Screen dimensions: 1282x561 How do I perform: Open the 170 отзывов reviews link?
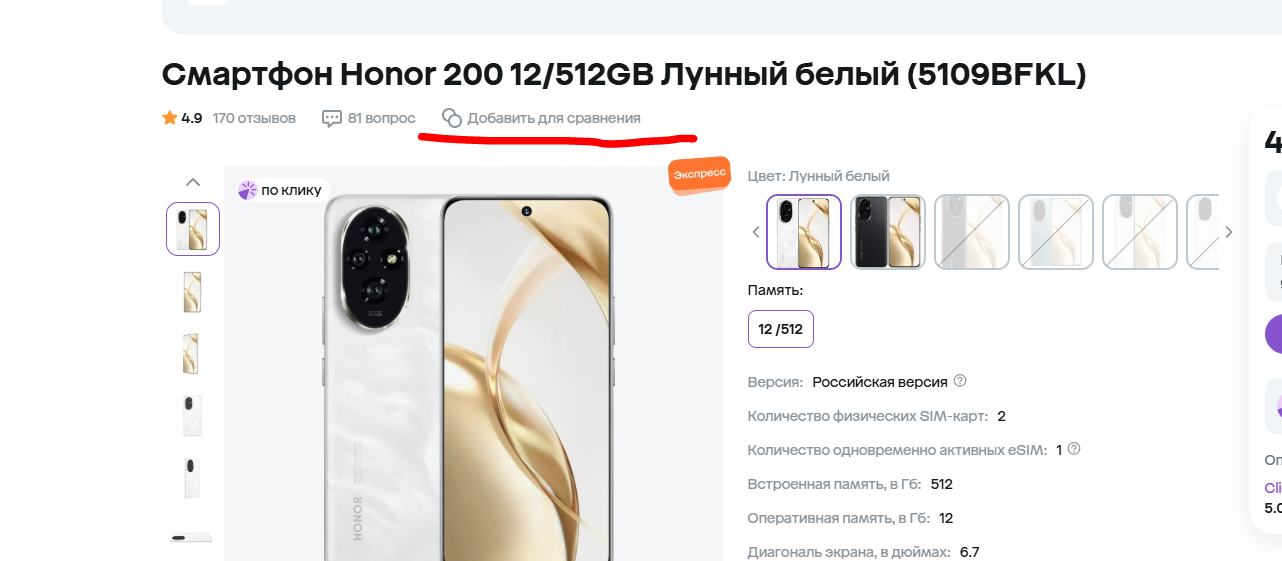tap(254, 118)
